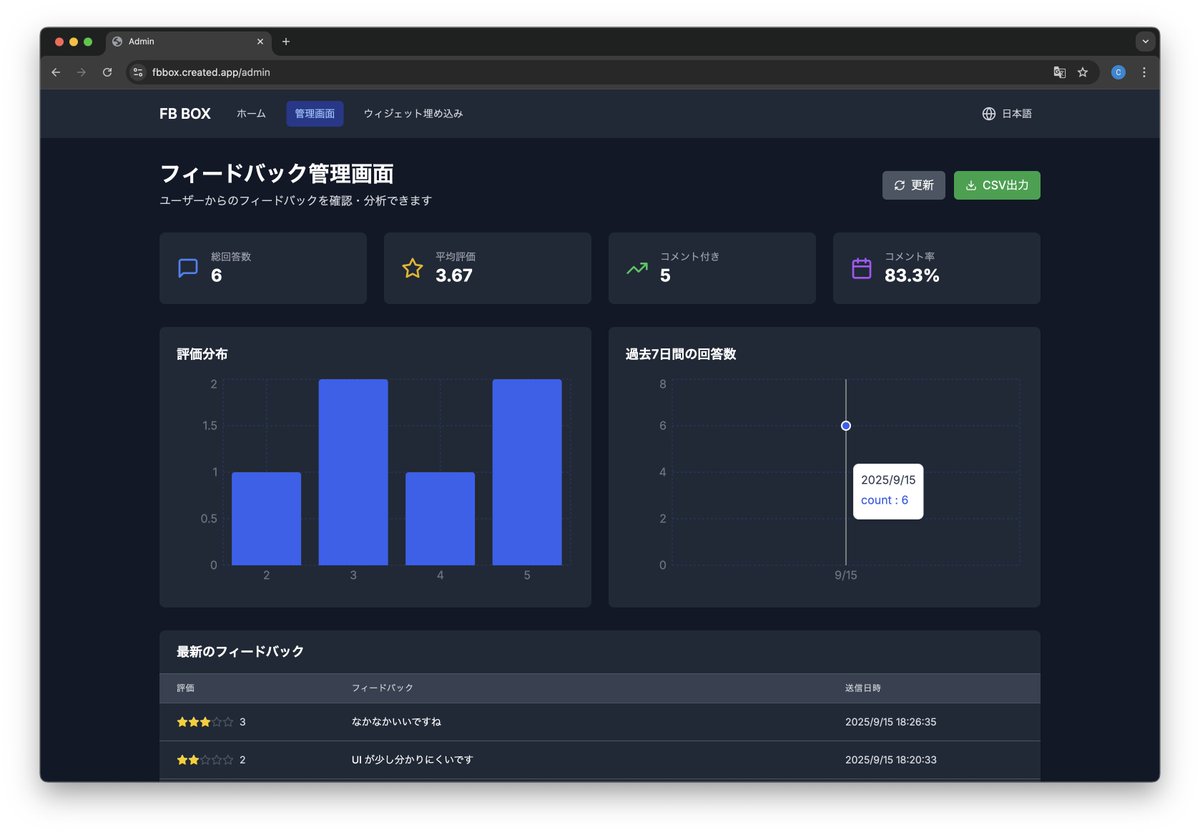
Task: Click the trend arrow icon for コメント付き
Action: [637, 268]
